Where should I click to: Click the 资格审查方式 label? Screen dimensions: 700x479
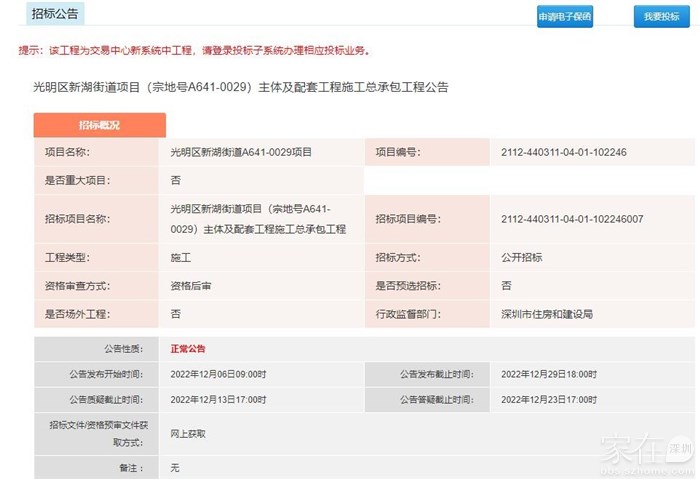pyautogui.click(x=77, y=286)
